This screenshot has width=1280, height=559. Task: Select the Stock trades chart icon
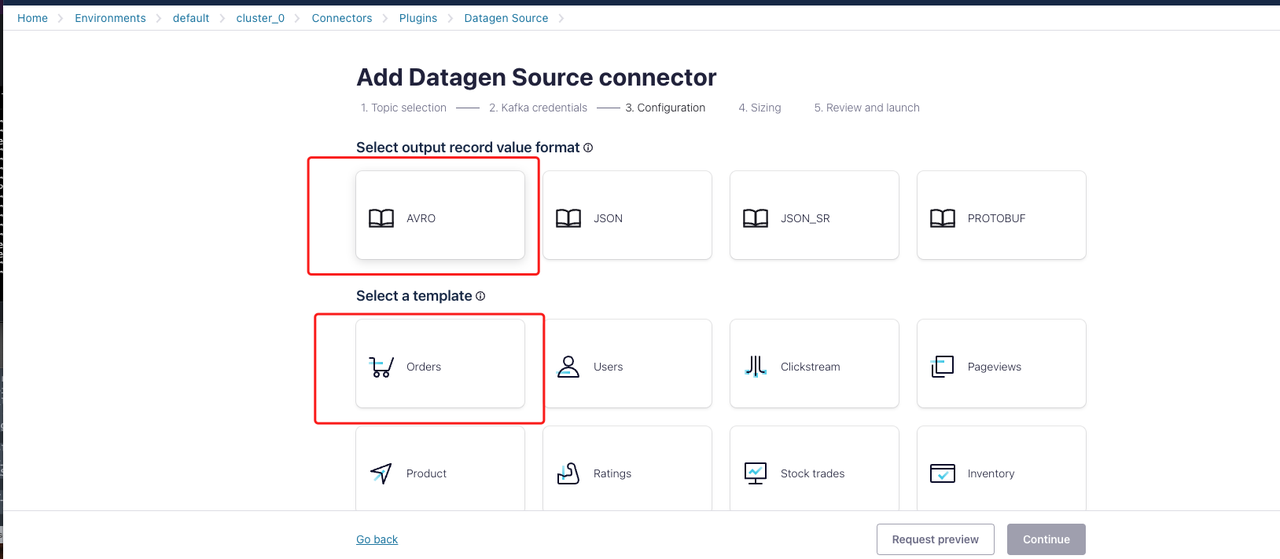(755, 474)
